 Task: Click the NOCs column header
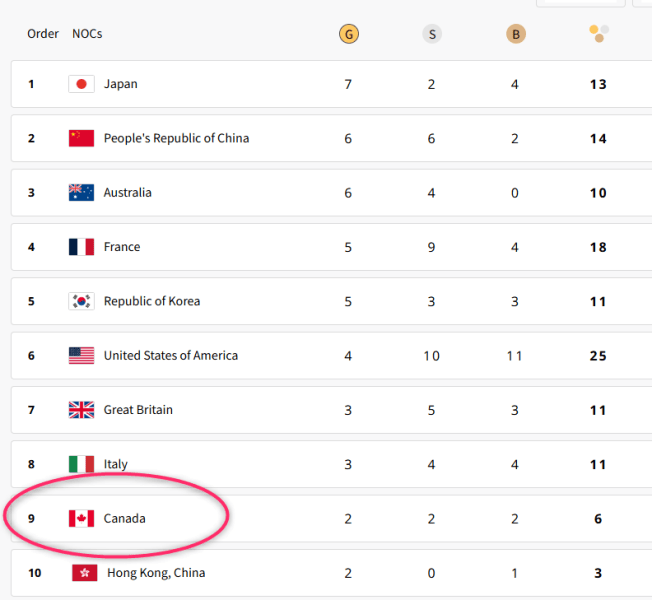click(87, 34)
